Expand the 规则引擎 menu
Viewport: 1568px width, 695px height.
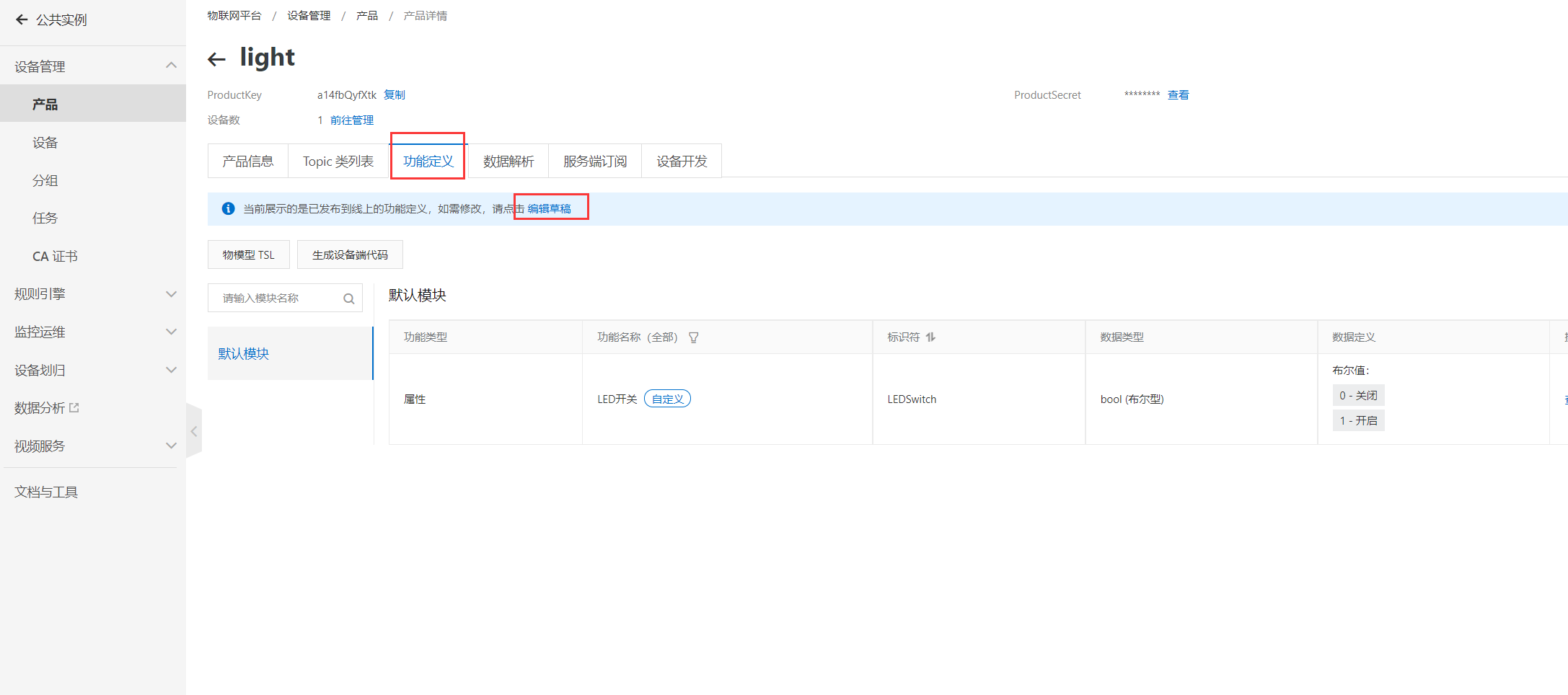pos(171,294)
